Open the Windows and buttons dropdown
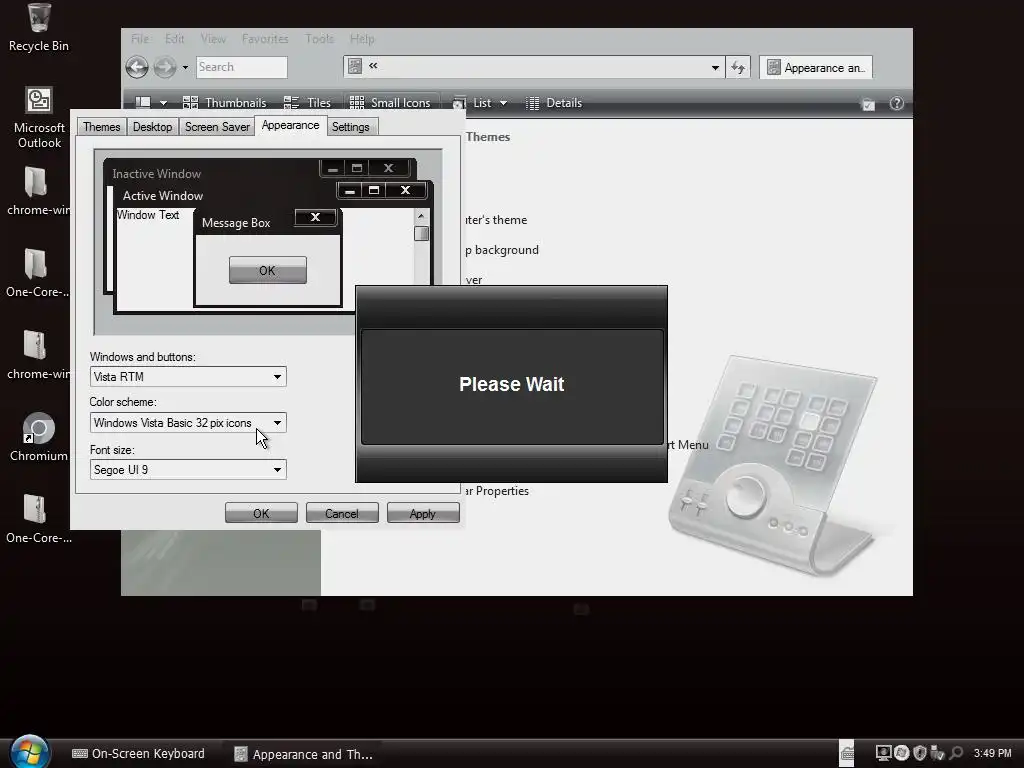The height and width of the screenshot is (768, 1024). (188, 377)
